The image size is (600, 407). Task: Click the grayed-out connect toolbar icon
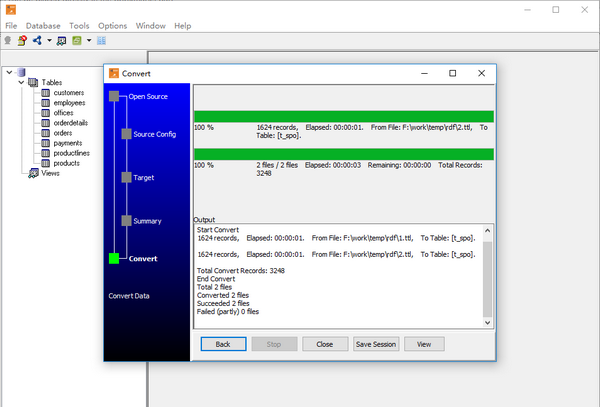[x=8, y=41]
